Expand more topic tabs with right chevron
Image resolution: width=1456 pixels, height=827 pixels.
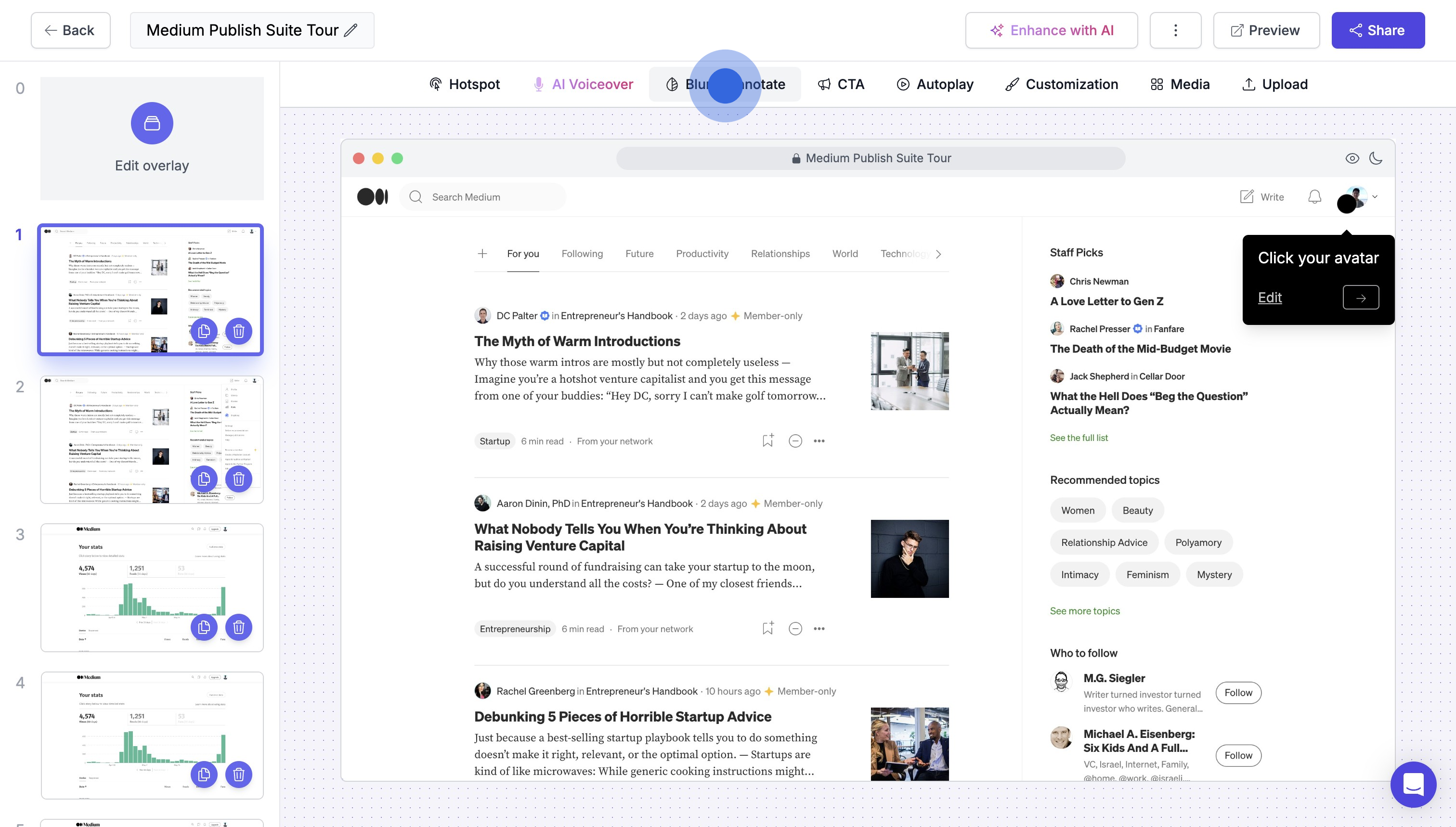pos(938,254)
